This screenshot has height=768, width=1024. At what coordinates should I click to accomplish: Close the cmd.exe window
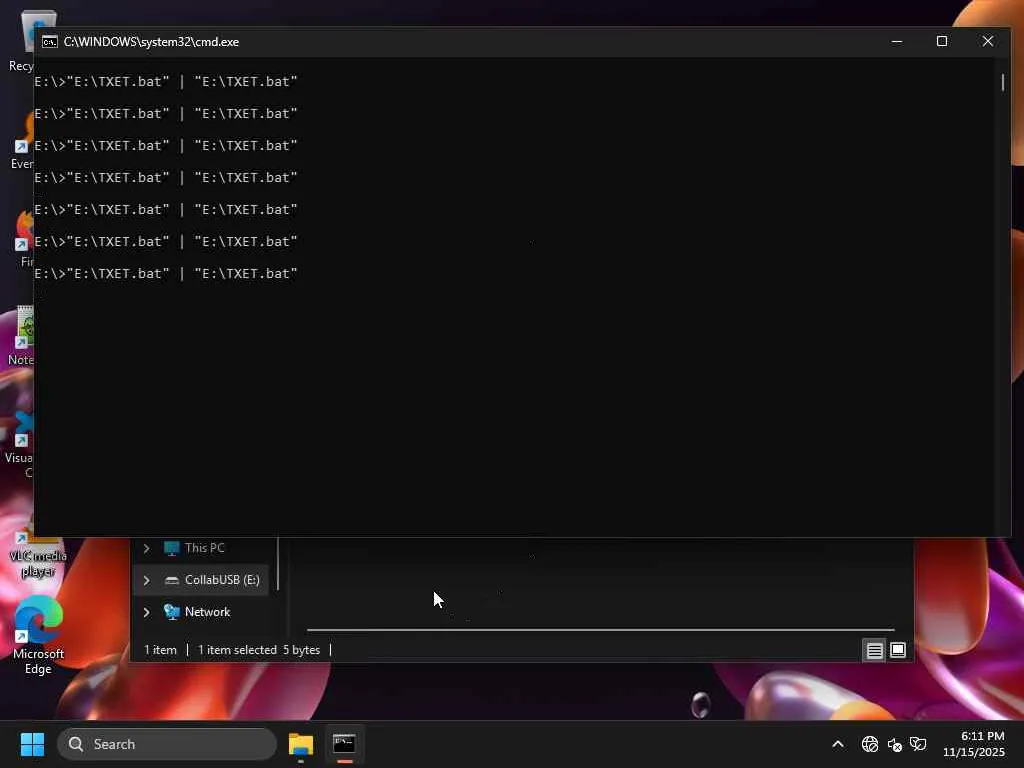click(987, 41)
